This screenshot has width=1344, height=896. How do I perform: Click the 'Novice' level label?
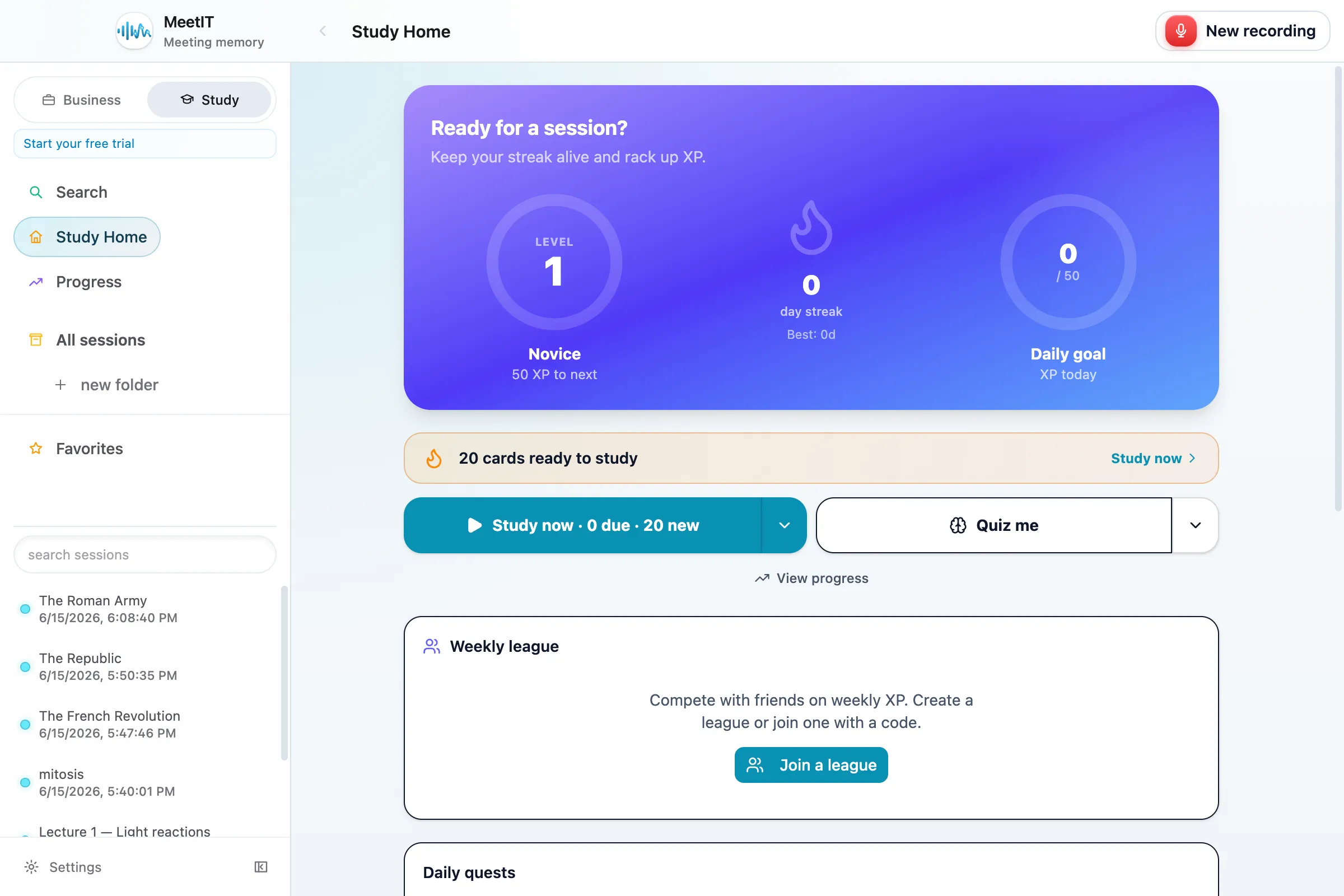tap(554, 354)
